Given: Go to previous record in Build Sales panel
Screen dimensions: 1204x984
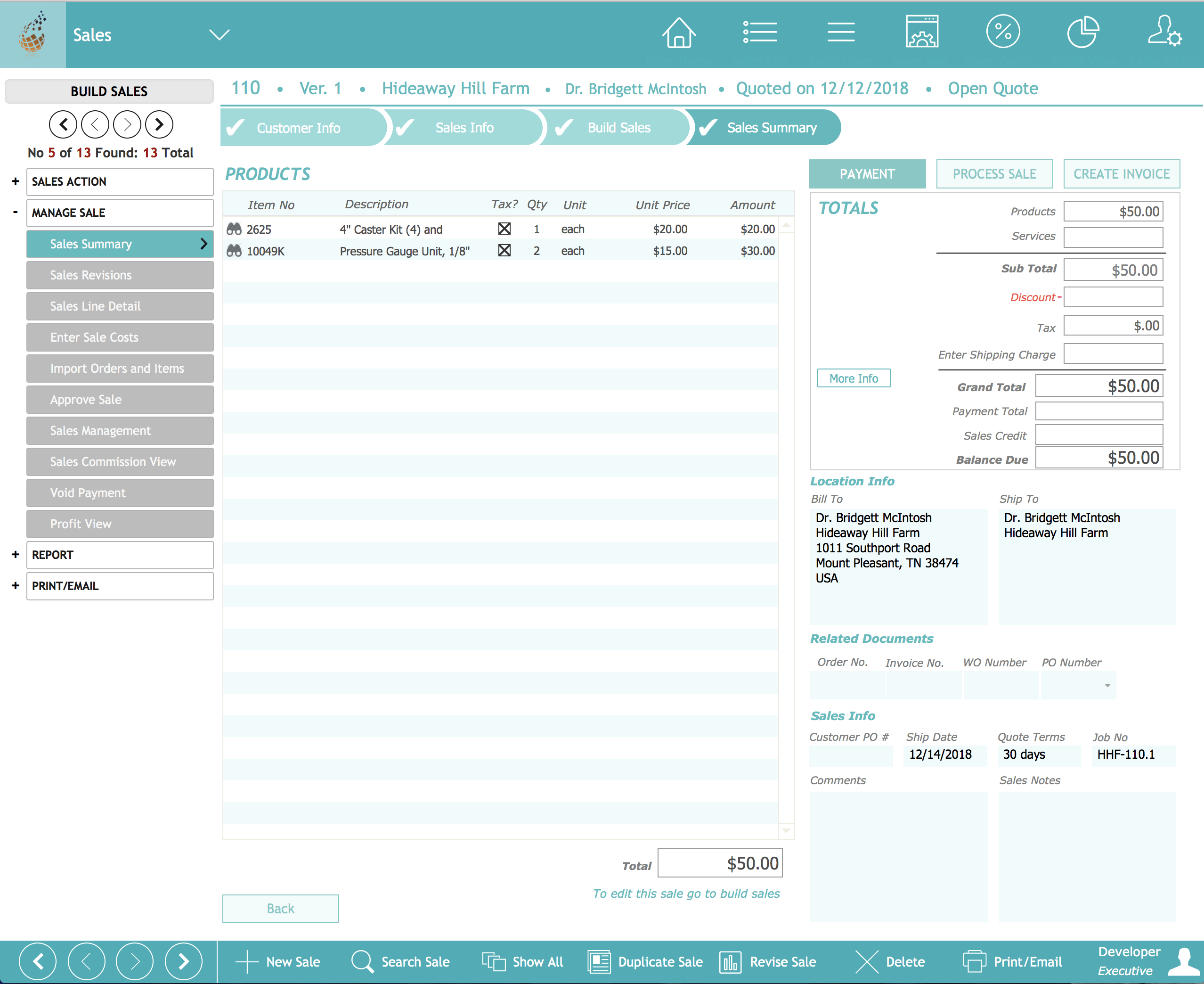Looking at the screenshot, I should tap(95, 124).
